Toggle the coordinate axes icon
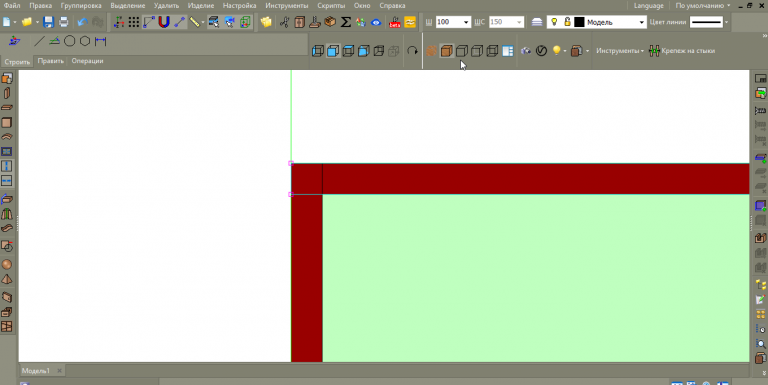This screenshot has width=768, height=385. click(x=119, y=22)
